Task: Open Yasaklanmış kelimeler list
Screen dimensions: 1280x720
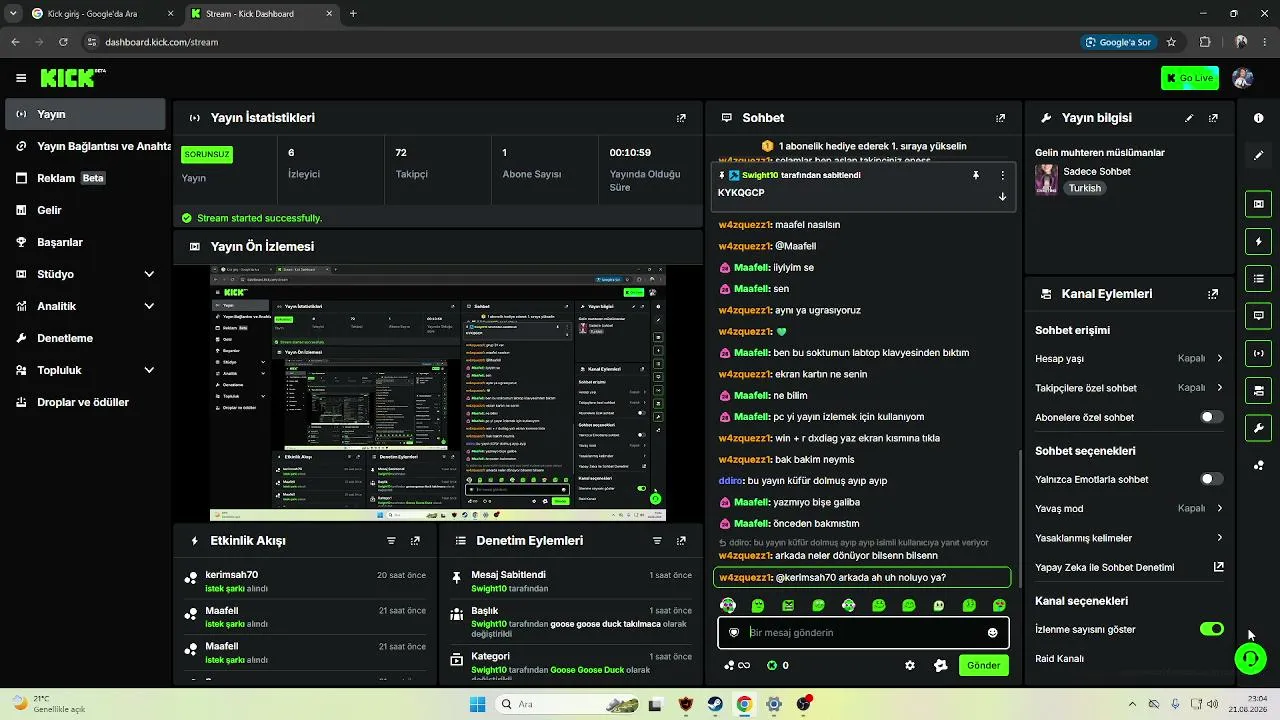Action: pyautogui.click(x=1129, y=538)
